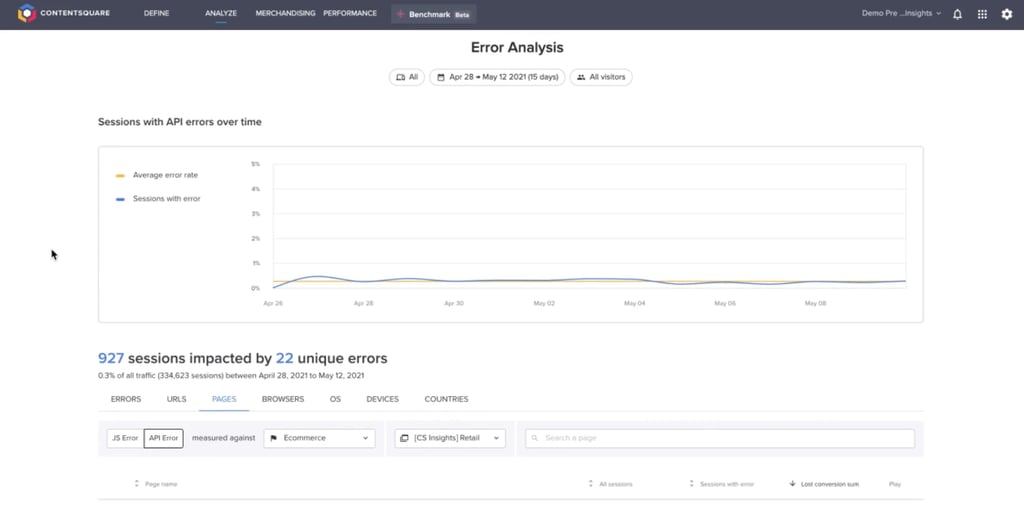Sort descending by Lost conversion sum

(x=794, y=484)
